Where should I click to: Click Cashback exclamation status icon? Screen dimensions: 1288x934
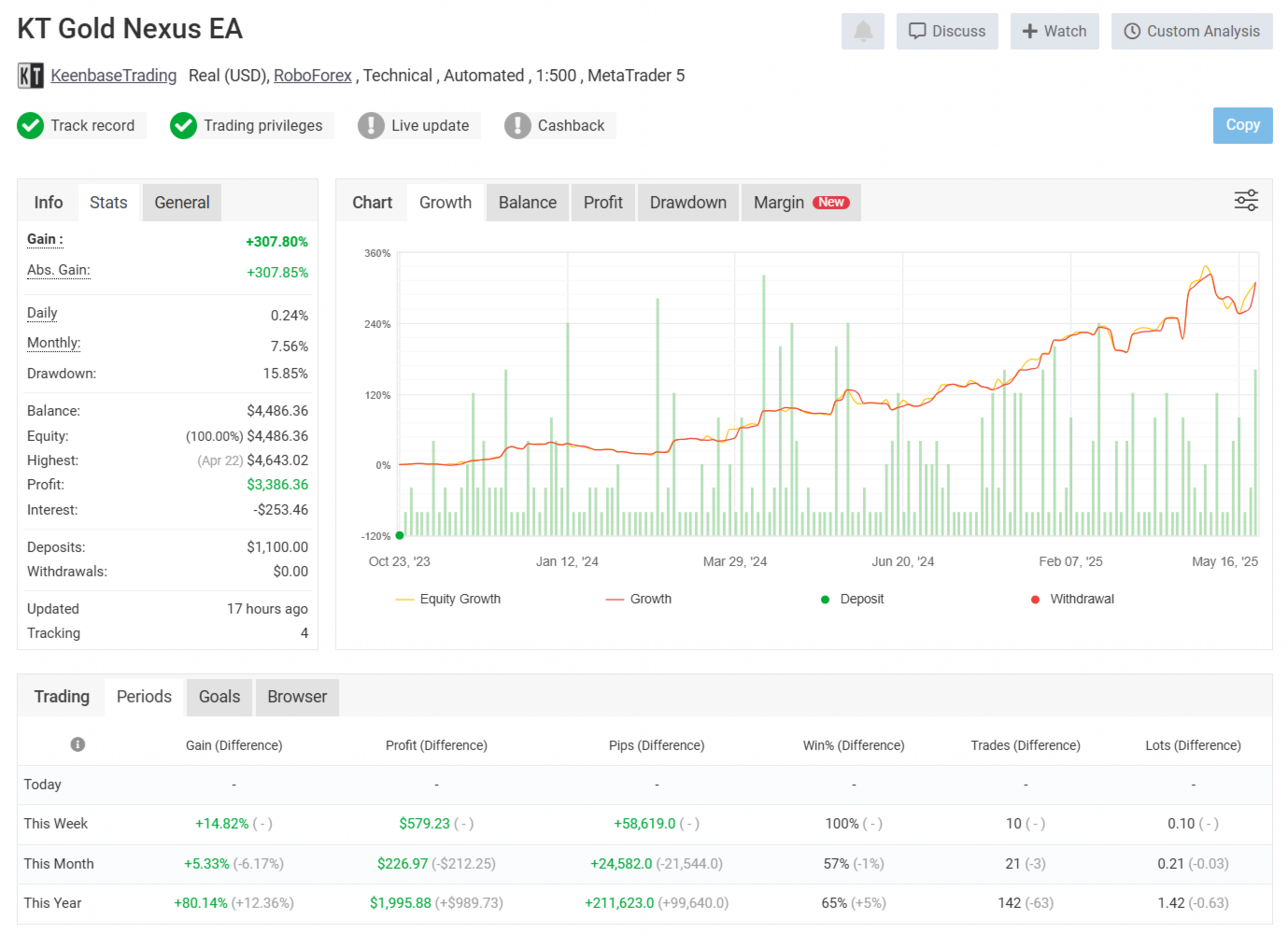[x=517, y=125]
